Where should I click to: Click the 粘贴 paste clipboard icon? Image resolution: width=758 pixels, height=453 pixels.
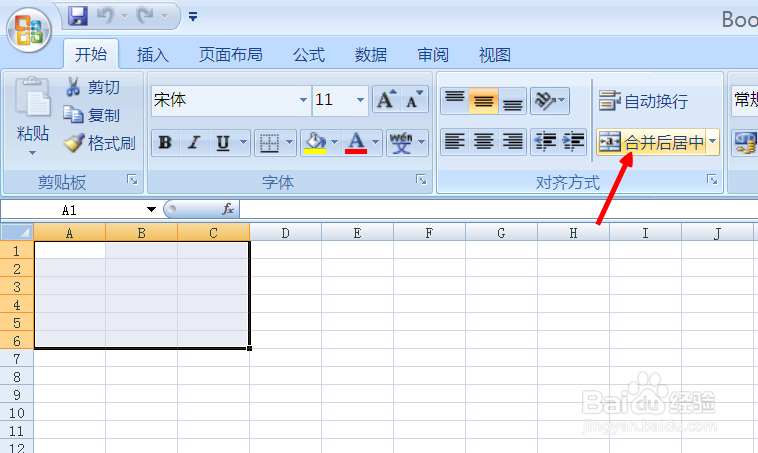[32, 97]
